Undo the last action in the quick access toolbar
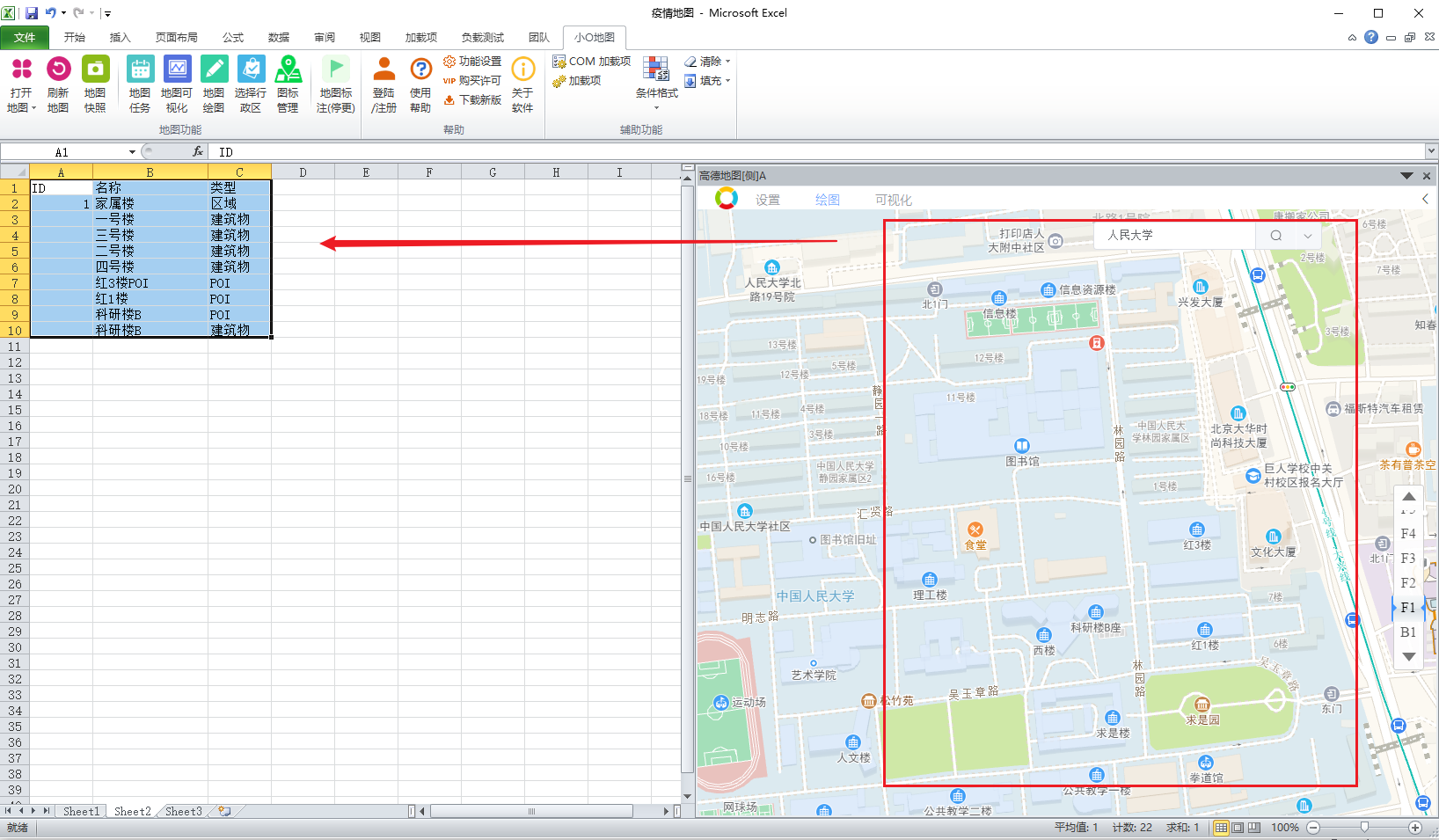Image resolution: width=1439 pixels, height=840 pixels. (x=51, y=13)
